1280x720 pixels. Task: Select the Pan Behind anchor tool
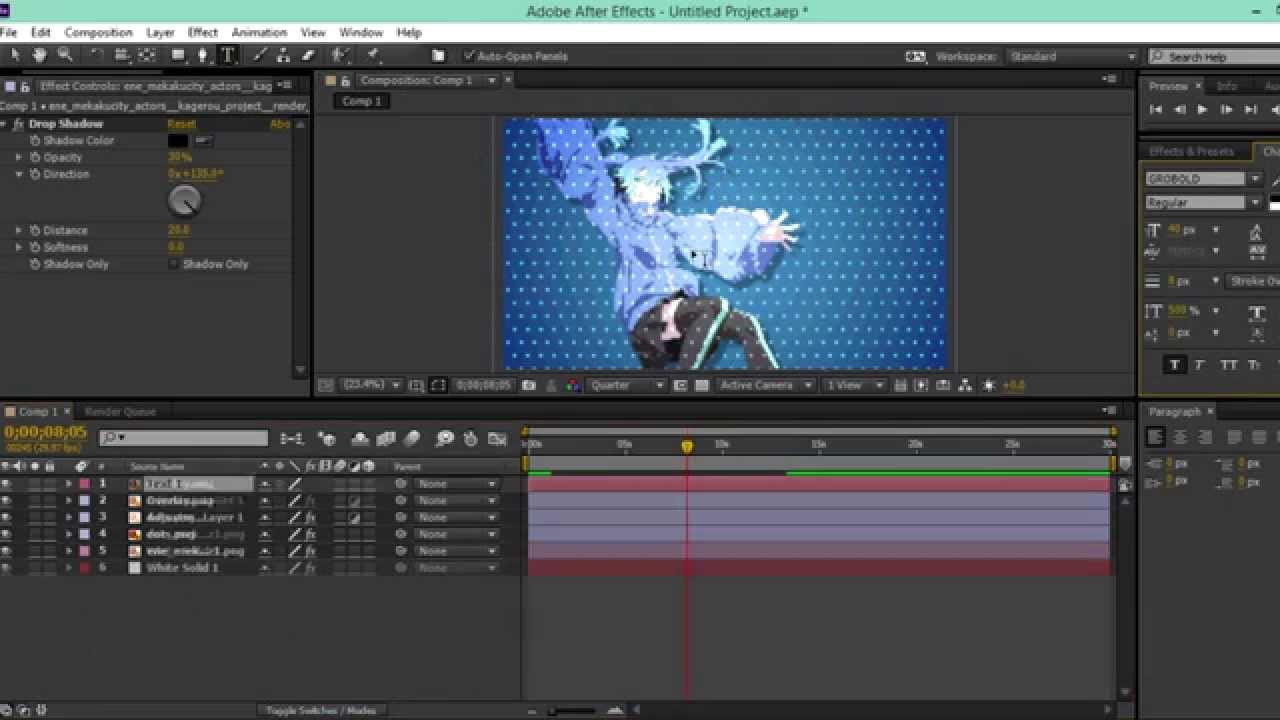147,56
